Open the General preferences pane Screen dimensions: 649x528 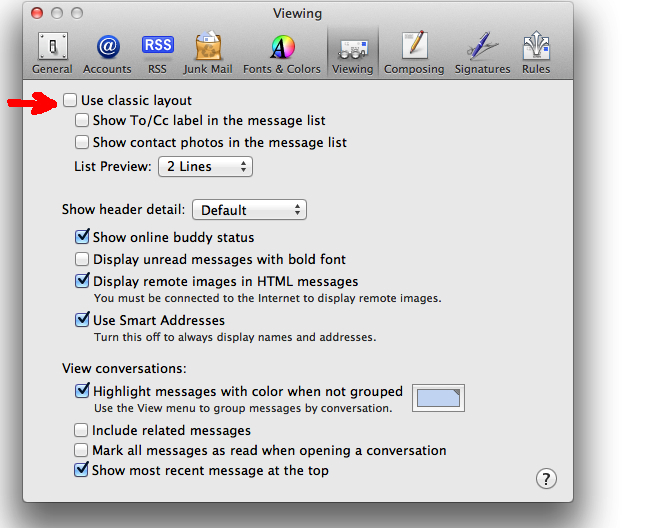point(53,53)
